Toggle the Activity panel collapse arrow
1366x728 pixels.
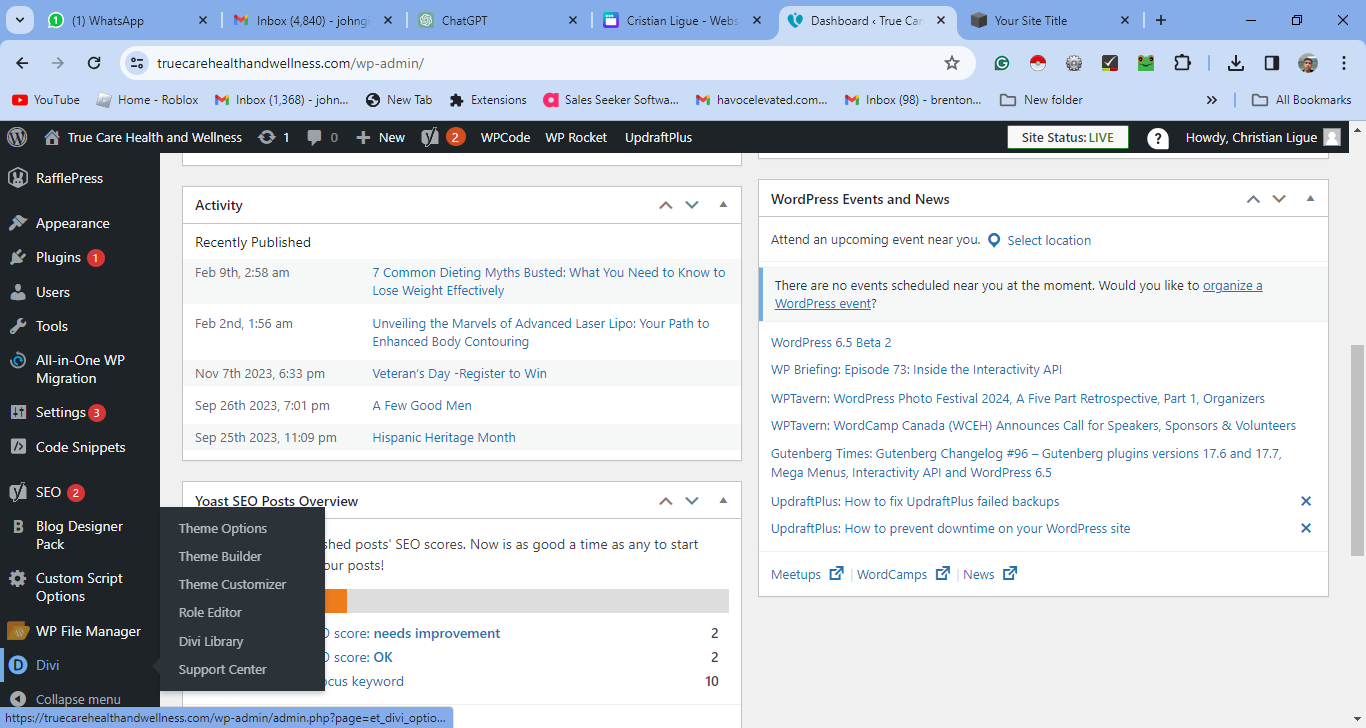pos(723,205)
